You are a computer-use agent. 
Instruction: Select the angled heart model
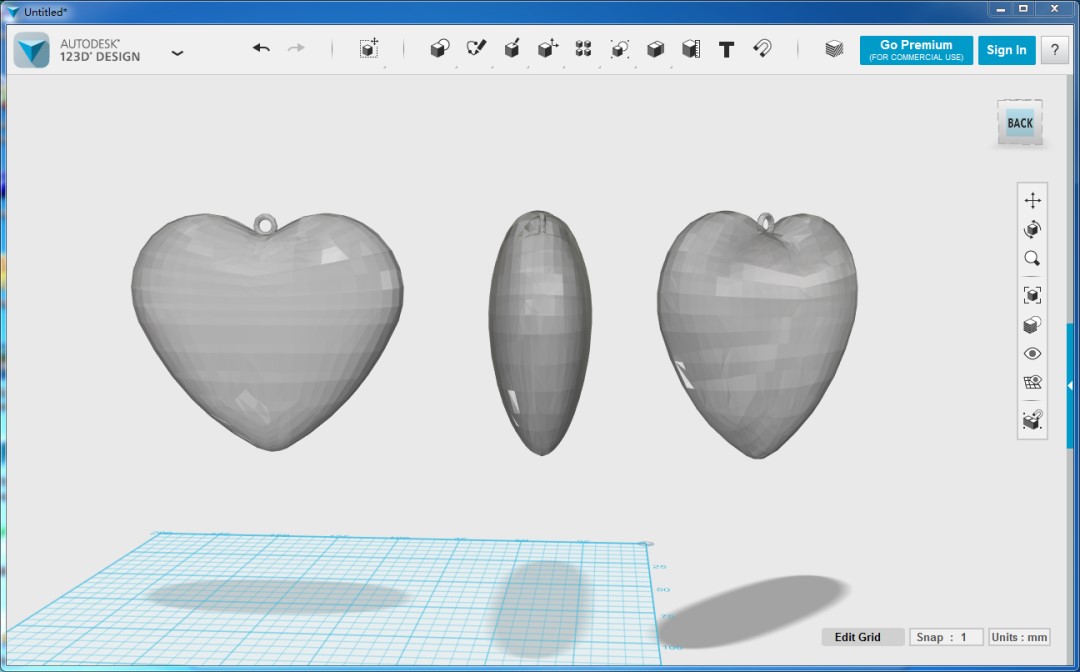[758, 335]
